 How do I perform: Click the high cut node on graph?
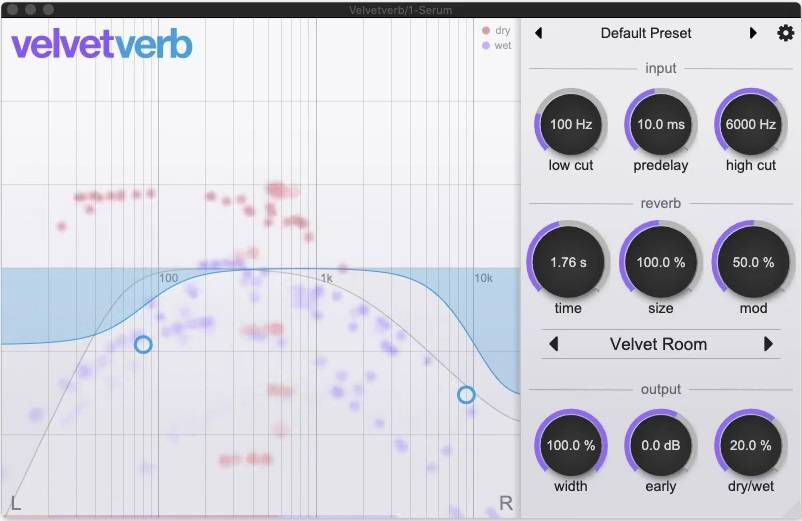tap(466, 395)
